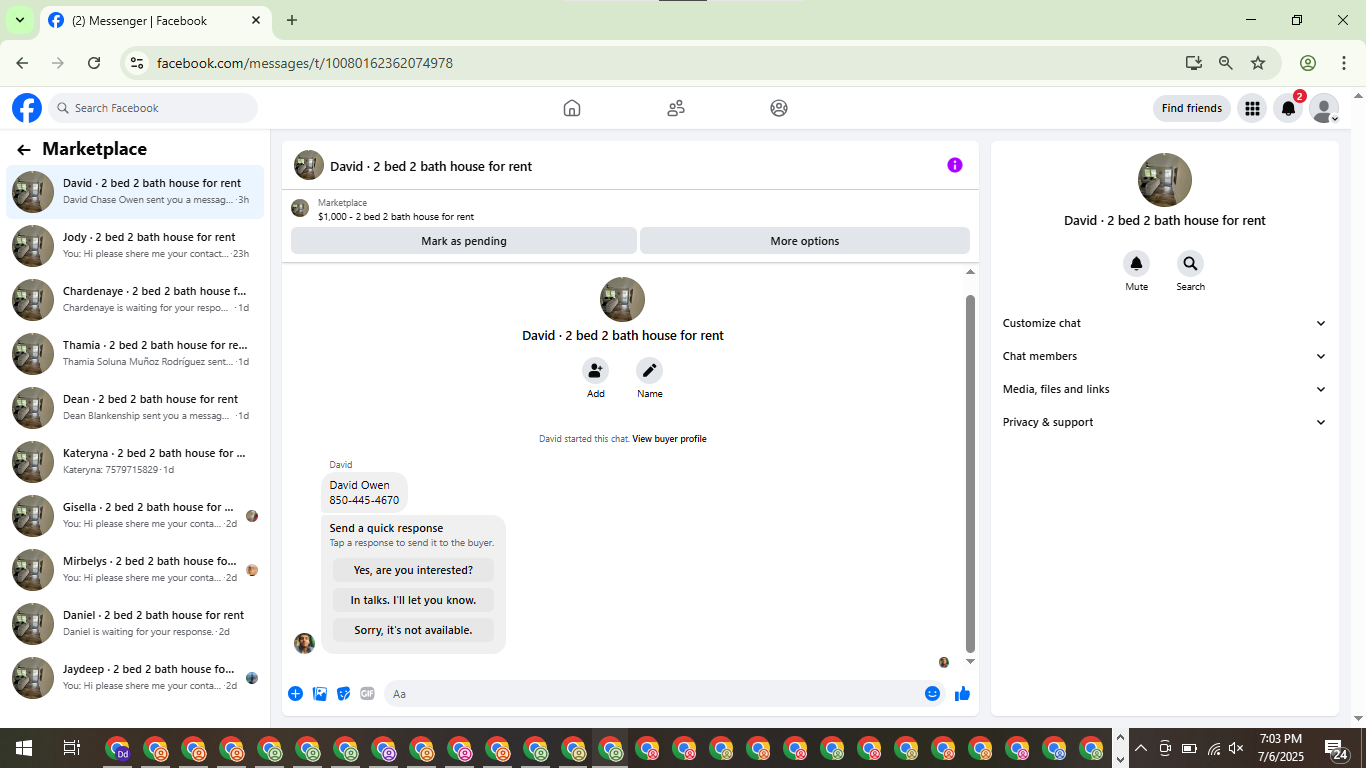The height and width of the screenshot is (768, 1366).
Task: Open more actions plus icon in composer
Action: (x=295, y=694)
